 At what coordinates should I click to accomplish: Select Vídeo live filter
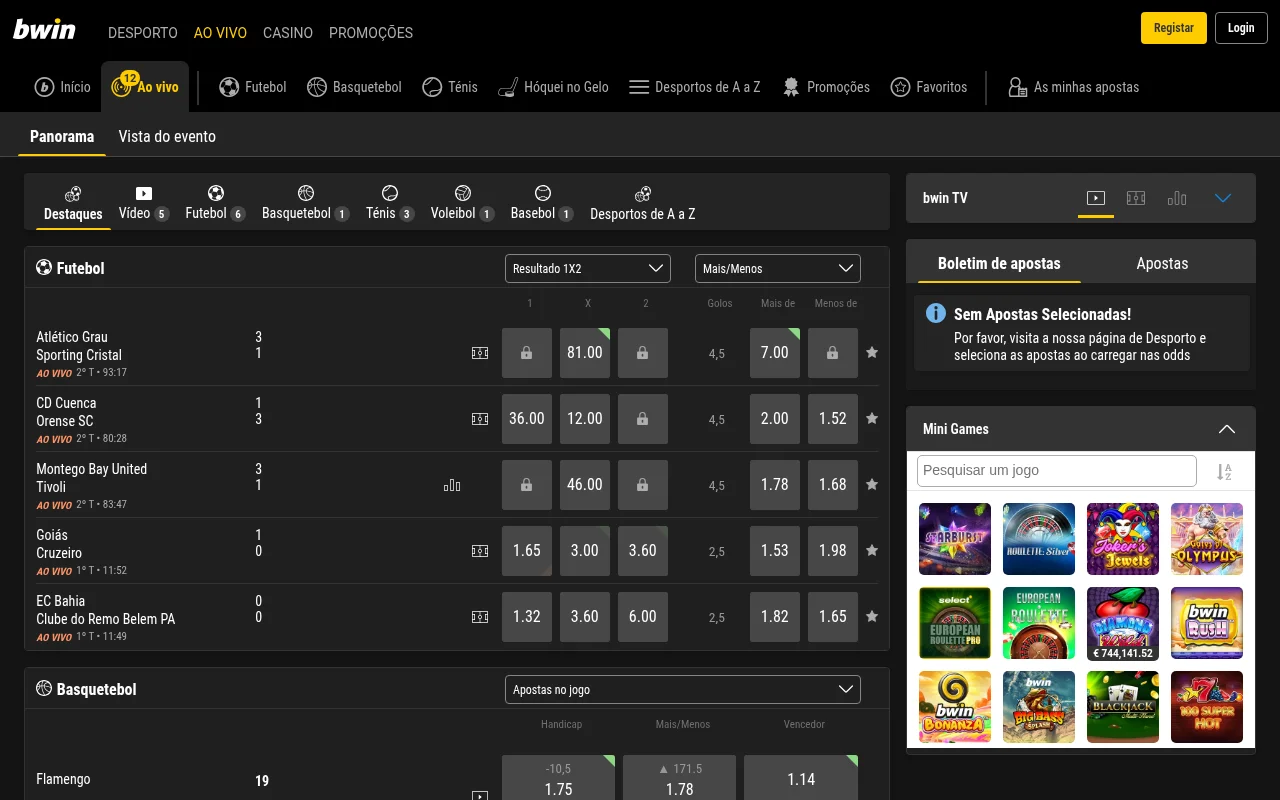coord(144,203)
